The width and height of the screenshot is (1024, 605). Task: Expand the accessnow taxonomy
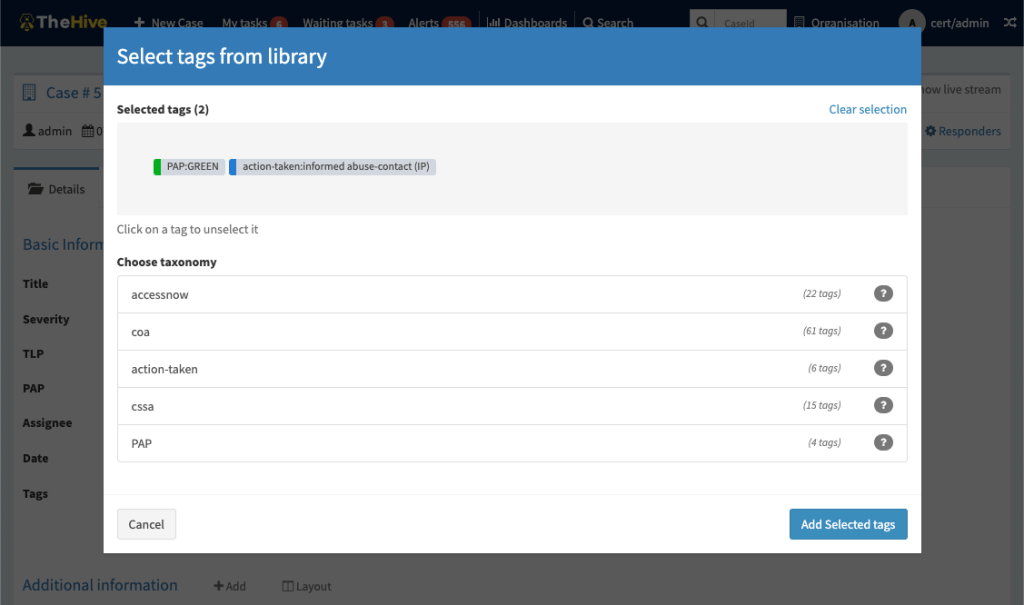point(160,295)
